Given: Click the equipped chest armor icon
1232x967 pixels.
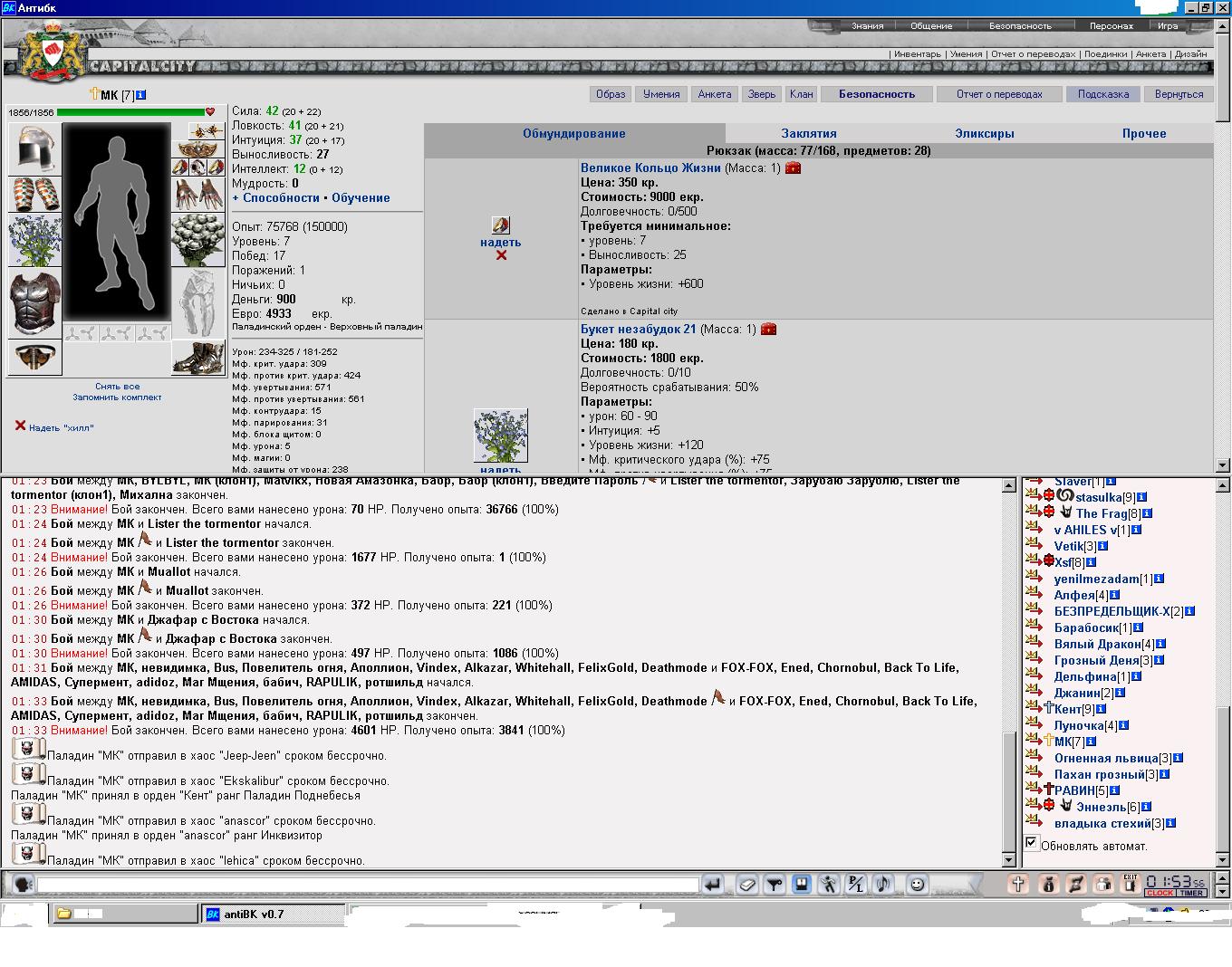Looking at the screenshot, I should pos(35,303).
